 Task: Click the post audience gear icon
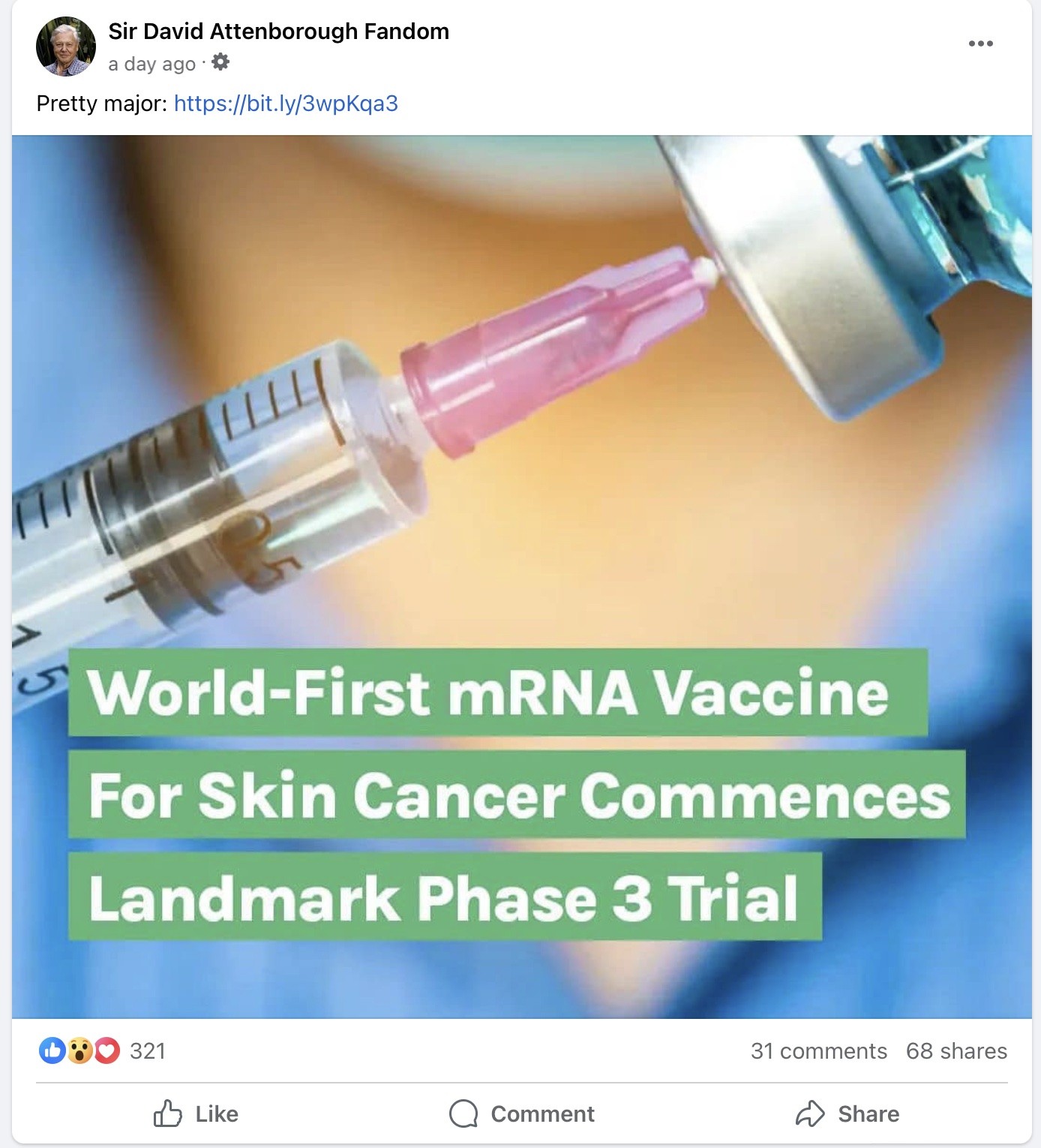point(220,62)
